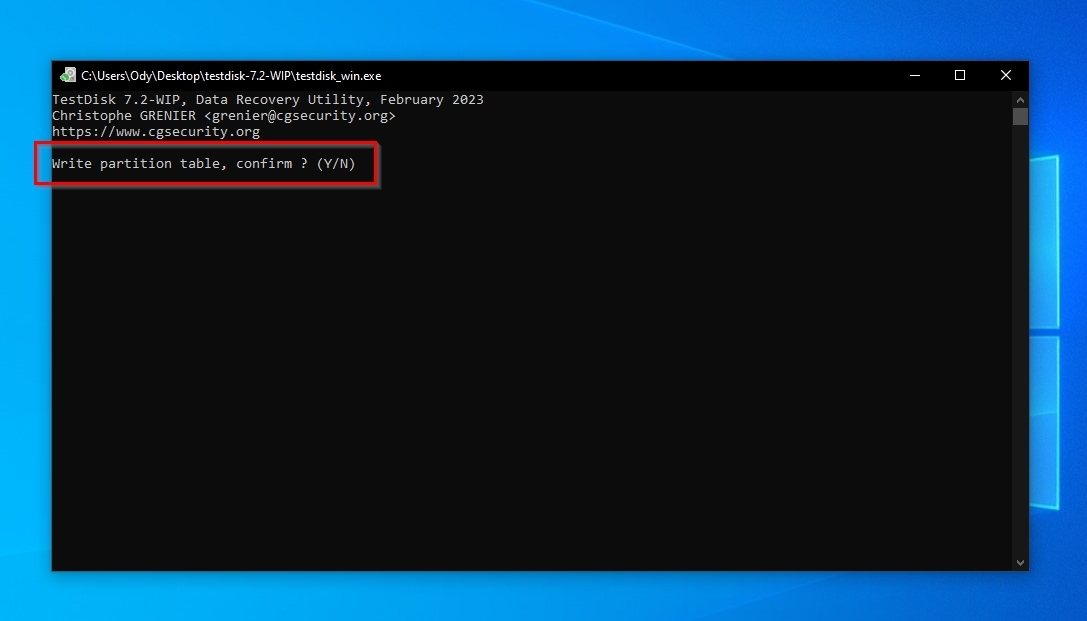
Task: Click the console scrollbar down arrow
Action: (1020, 563)
